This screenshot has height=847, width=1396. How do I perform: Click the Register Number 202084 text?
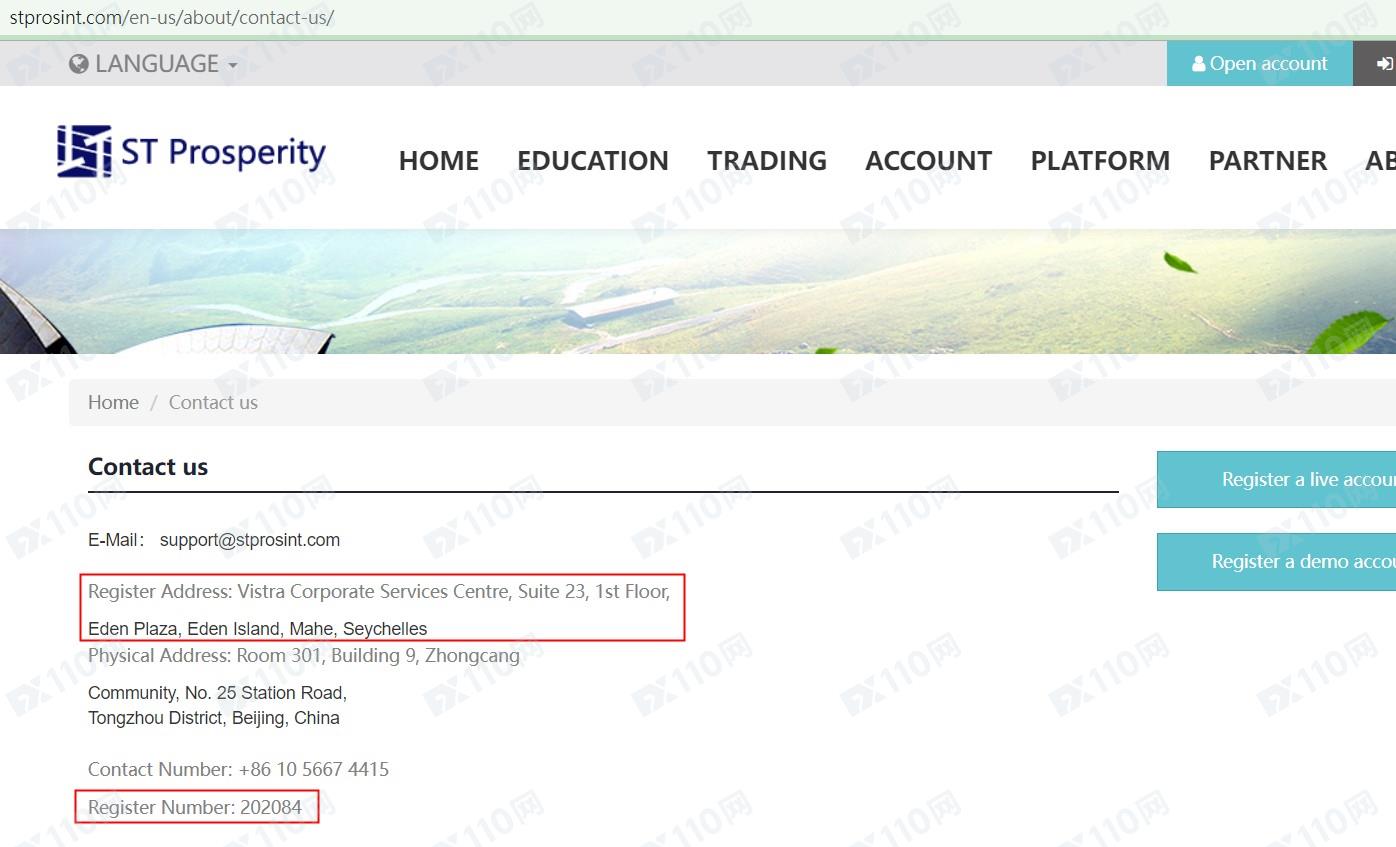(x=195, y=807)
